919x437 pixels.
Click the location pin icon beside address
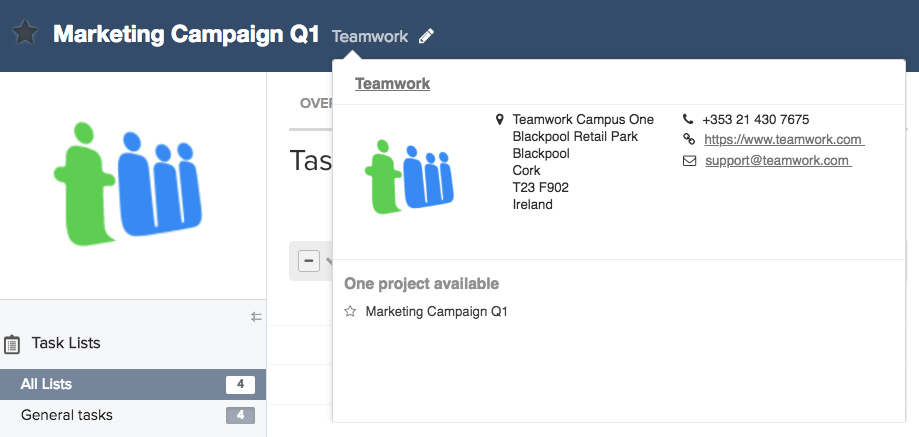499,120
